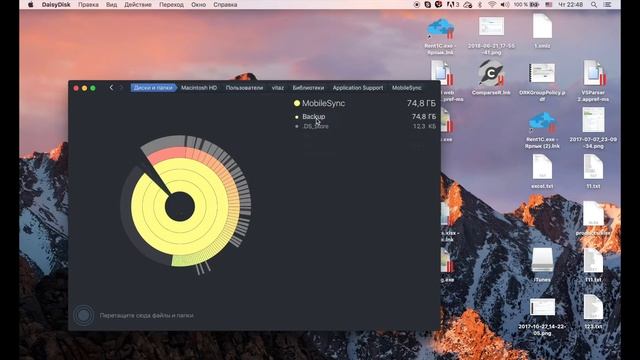Click the forward arrow in DaisyDisk
640x360 pixels.
121,87
